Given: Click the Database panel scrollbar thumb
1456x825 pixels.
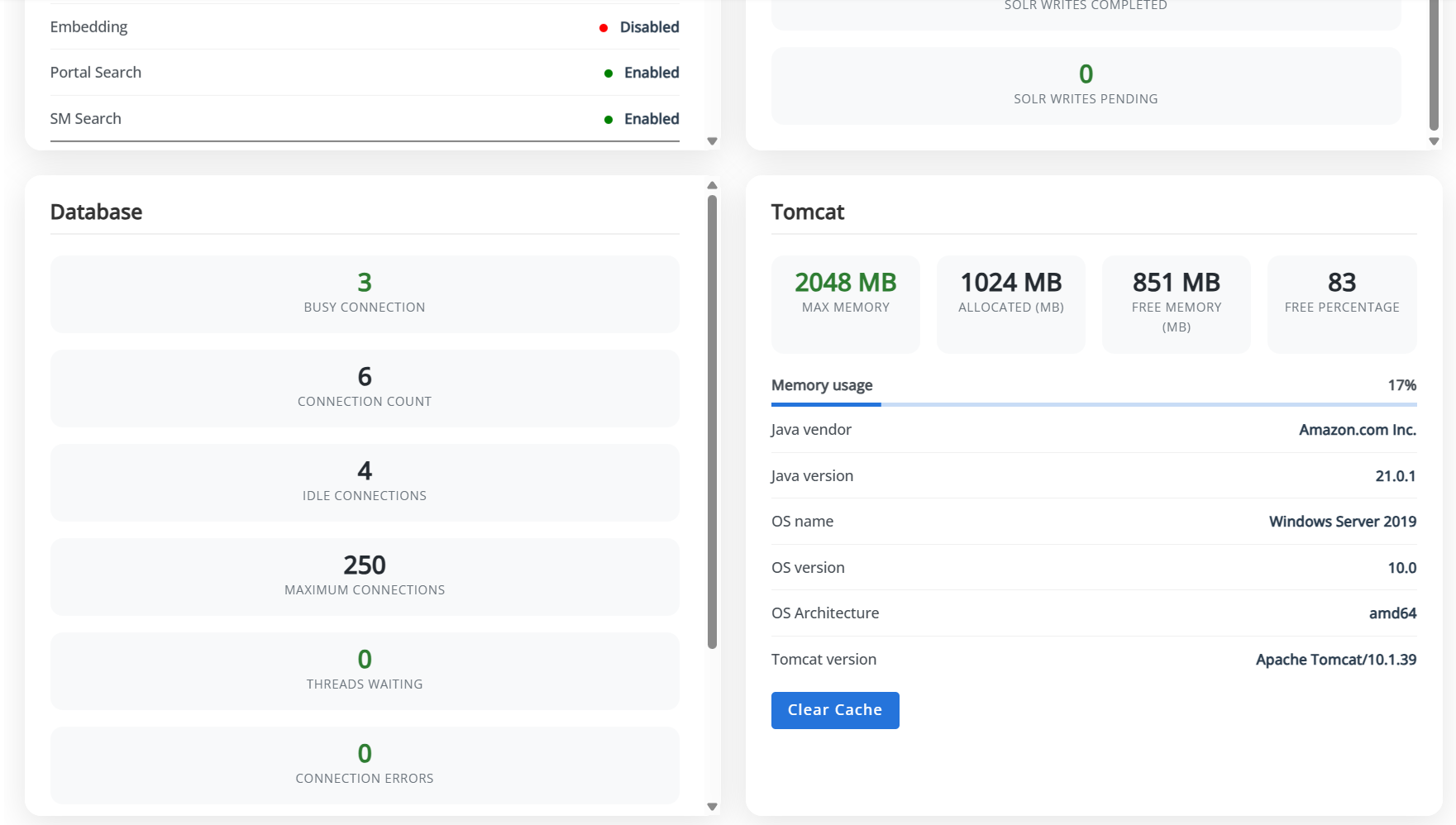Looking at the screenshot, I should (712, 422).
